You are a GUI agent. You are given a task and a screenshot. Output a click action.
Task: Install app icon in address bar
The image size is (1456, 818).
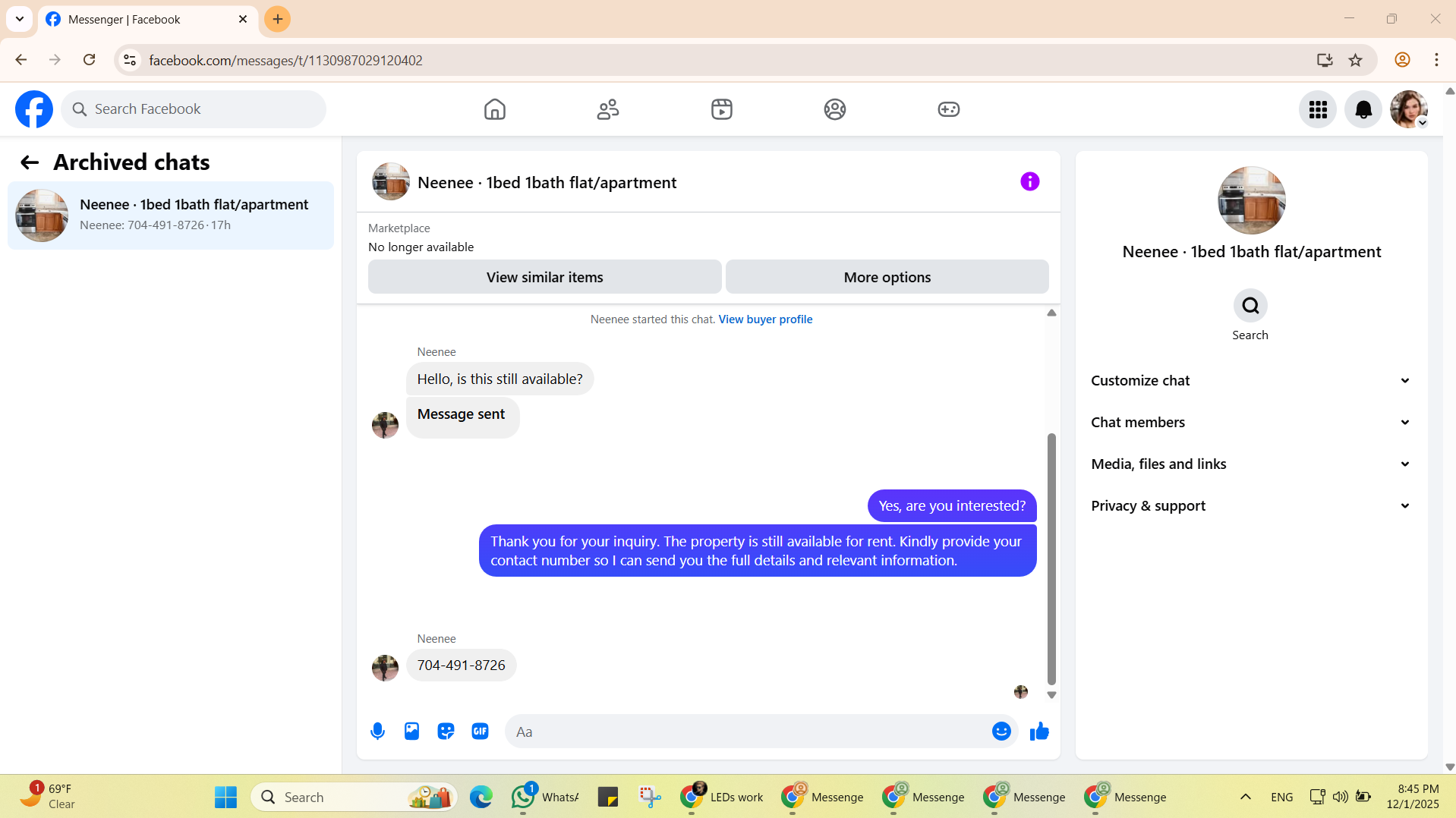point(1325,60)
